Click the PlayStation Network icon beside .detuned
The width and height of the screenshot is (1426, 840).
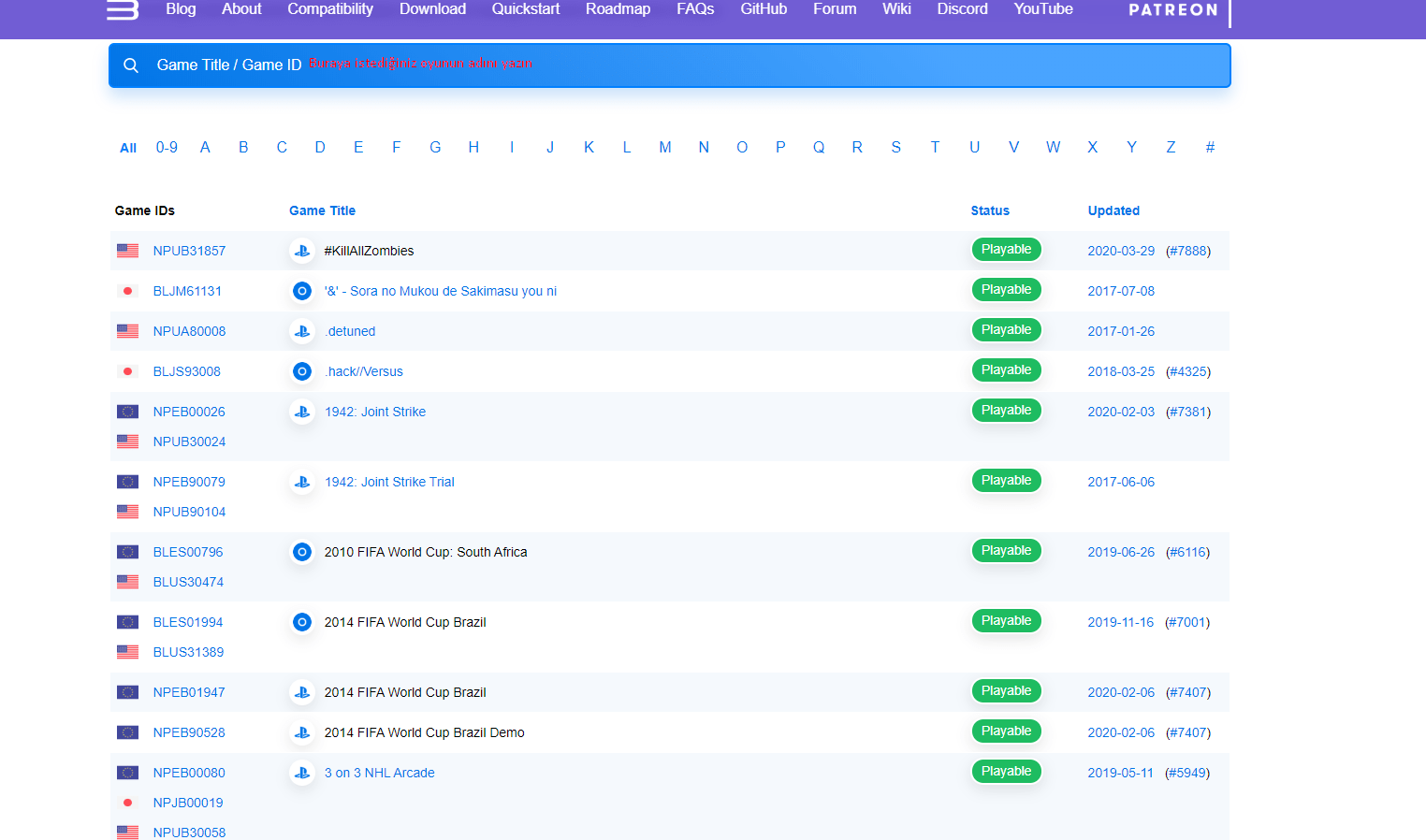302,331
